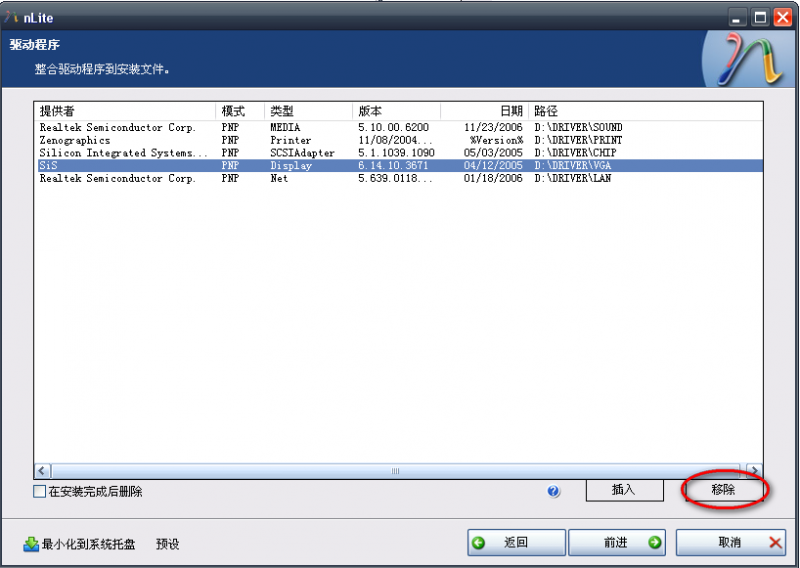Close the nLite window

point(783,18)
